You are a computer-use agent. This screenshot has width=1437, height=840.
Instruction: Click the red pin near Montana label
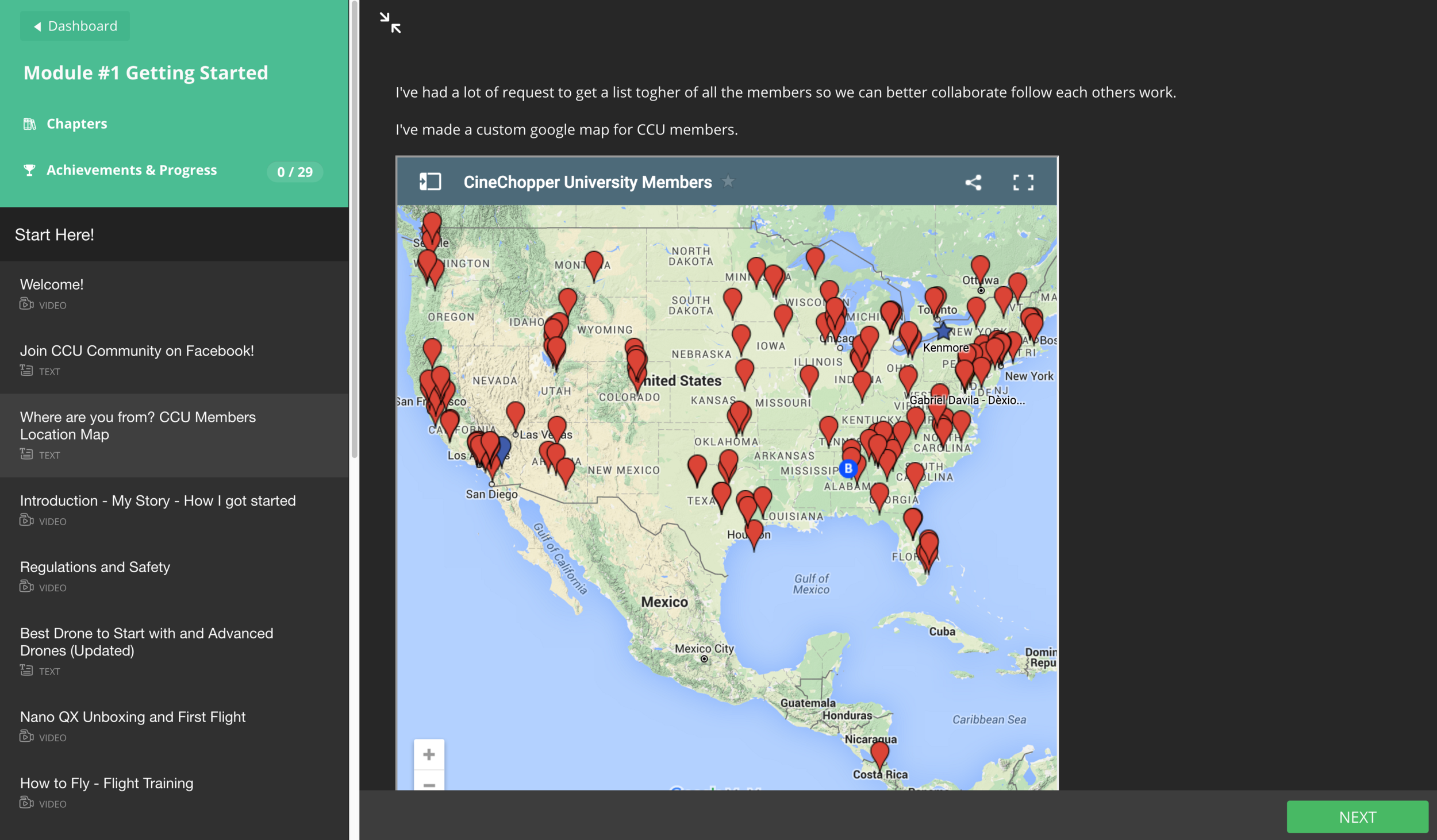[x=594, y=264]
